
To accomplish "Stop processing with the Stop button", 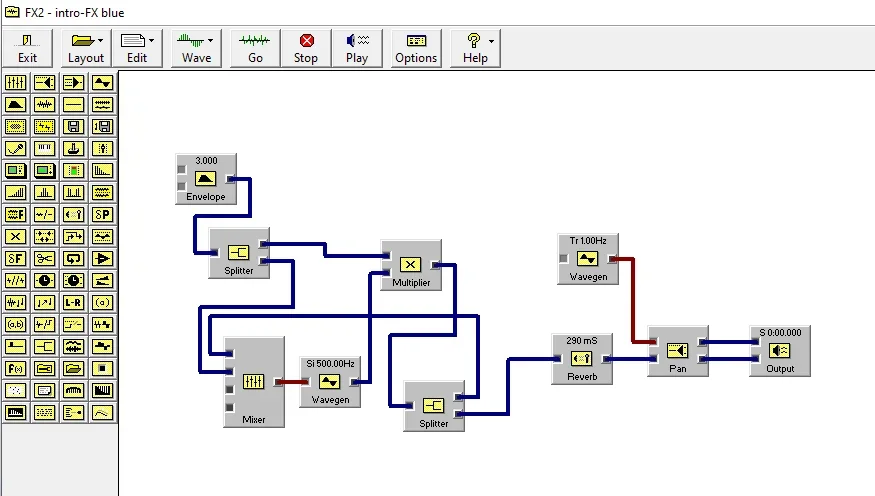I will 306,48.
